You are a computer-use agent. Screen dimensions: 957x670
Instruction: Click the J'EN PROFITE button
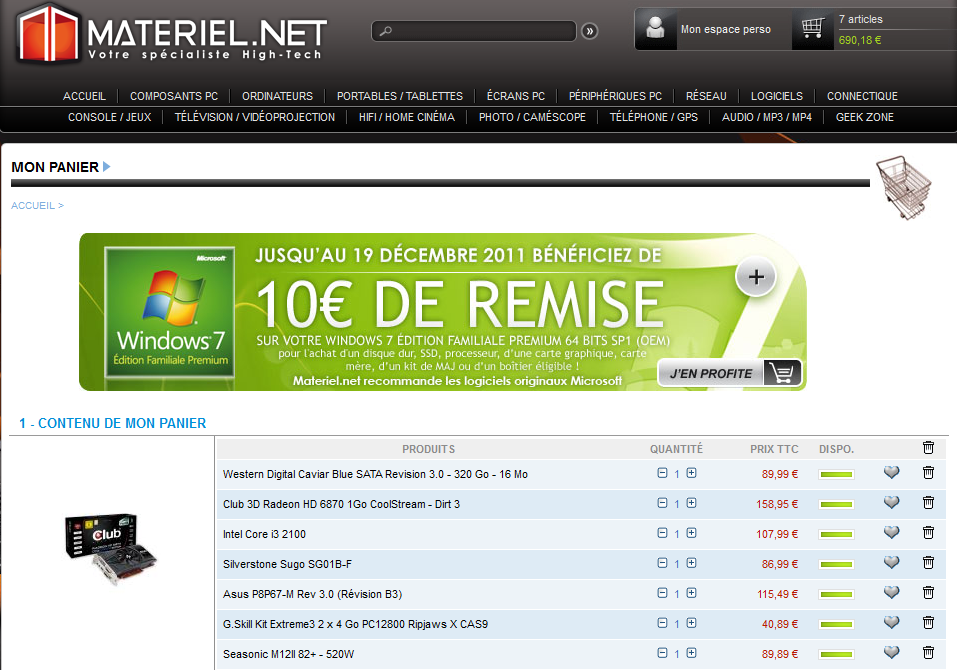click(730, 373)
